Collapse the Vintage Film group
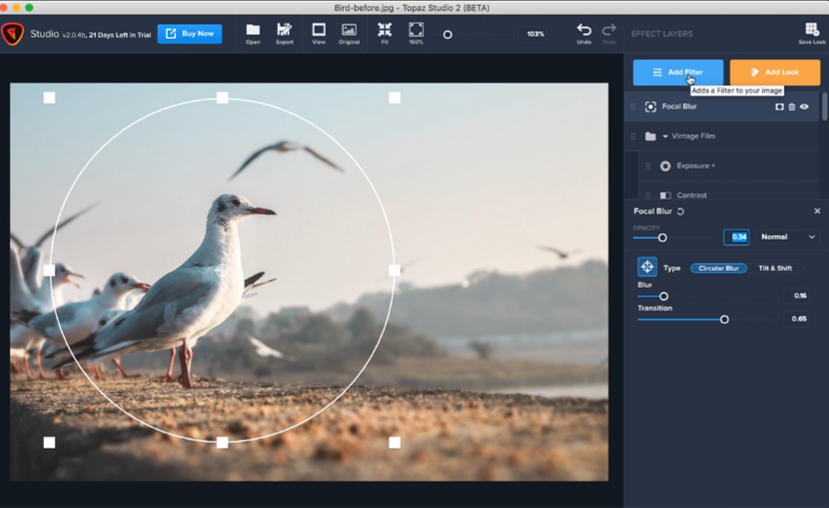Screen dimensions: 829x508 [x=665, y=136]
